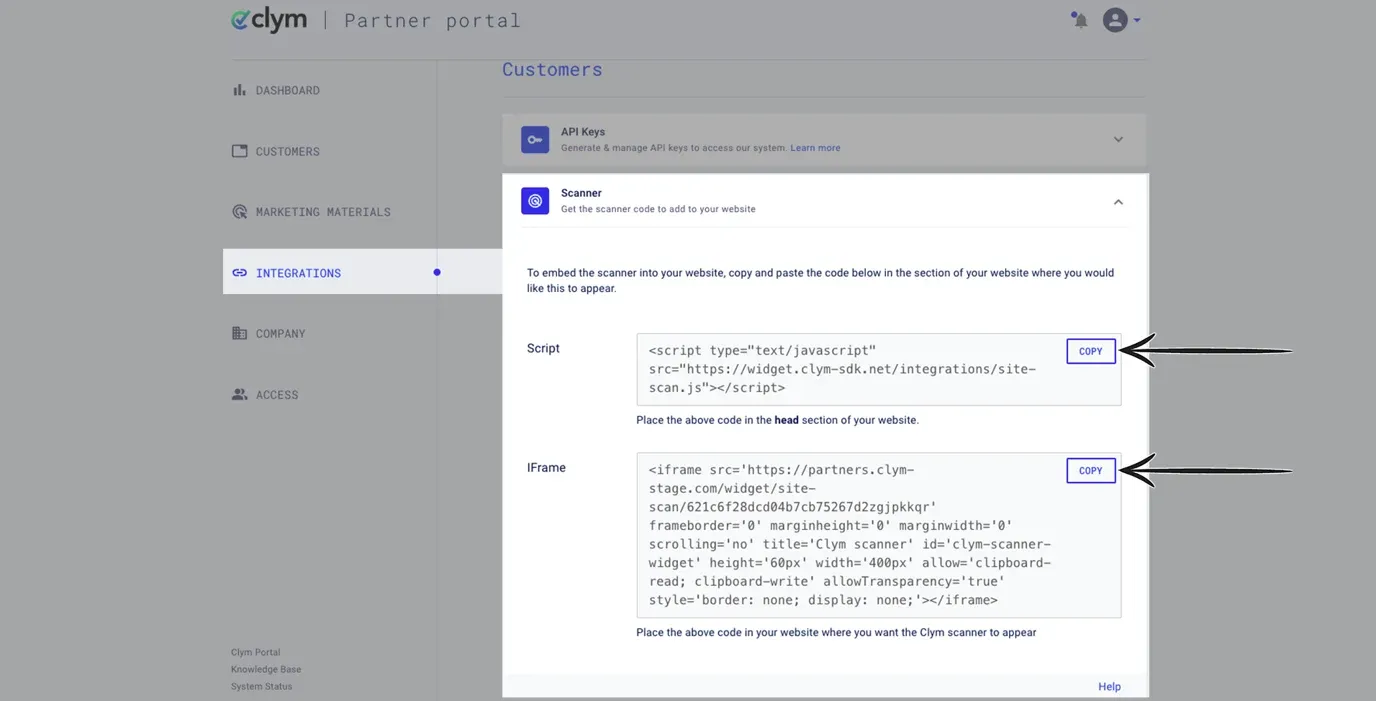Click the Marketing Materials icon
1376x701 pixels.
(x=240, y=212)
